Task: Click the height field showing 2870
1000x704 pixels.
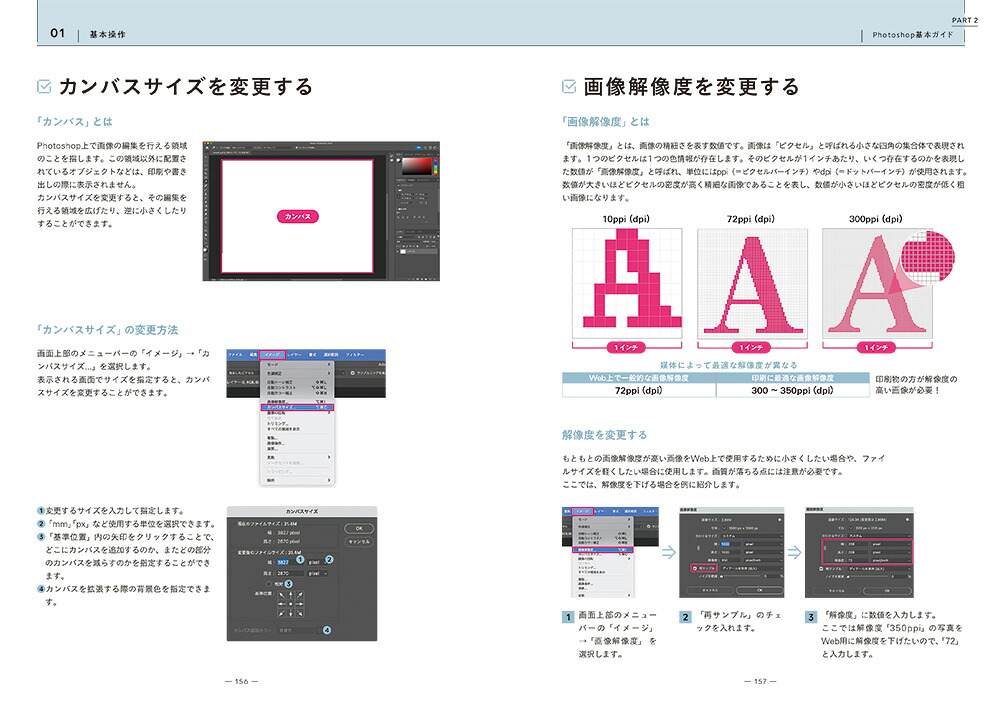Action: pos(290,573)
